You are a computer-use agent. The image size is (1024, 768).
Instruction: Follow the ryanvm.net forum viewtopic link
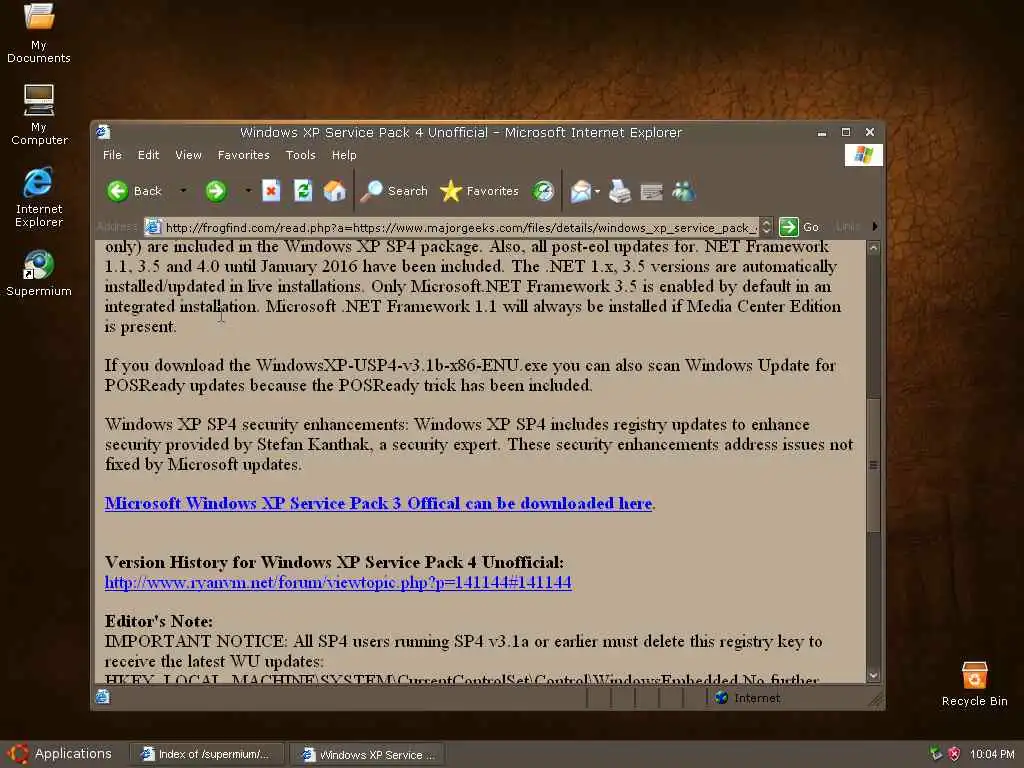click(x=338, y=583)
